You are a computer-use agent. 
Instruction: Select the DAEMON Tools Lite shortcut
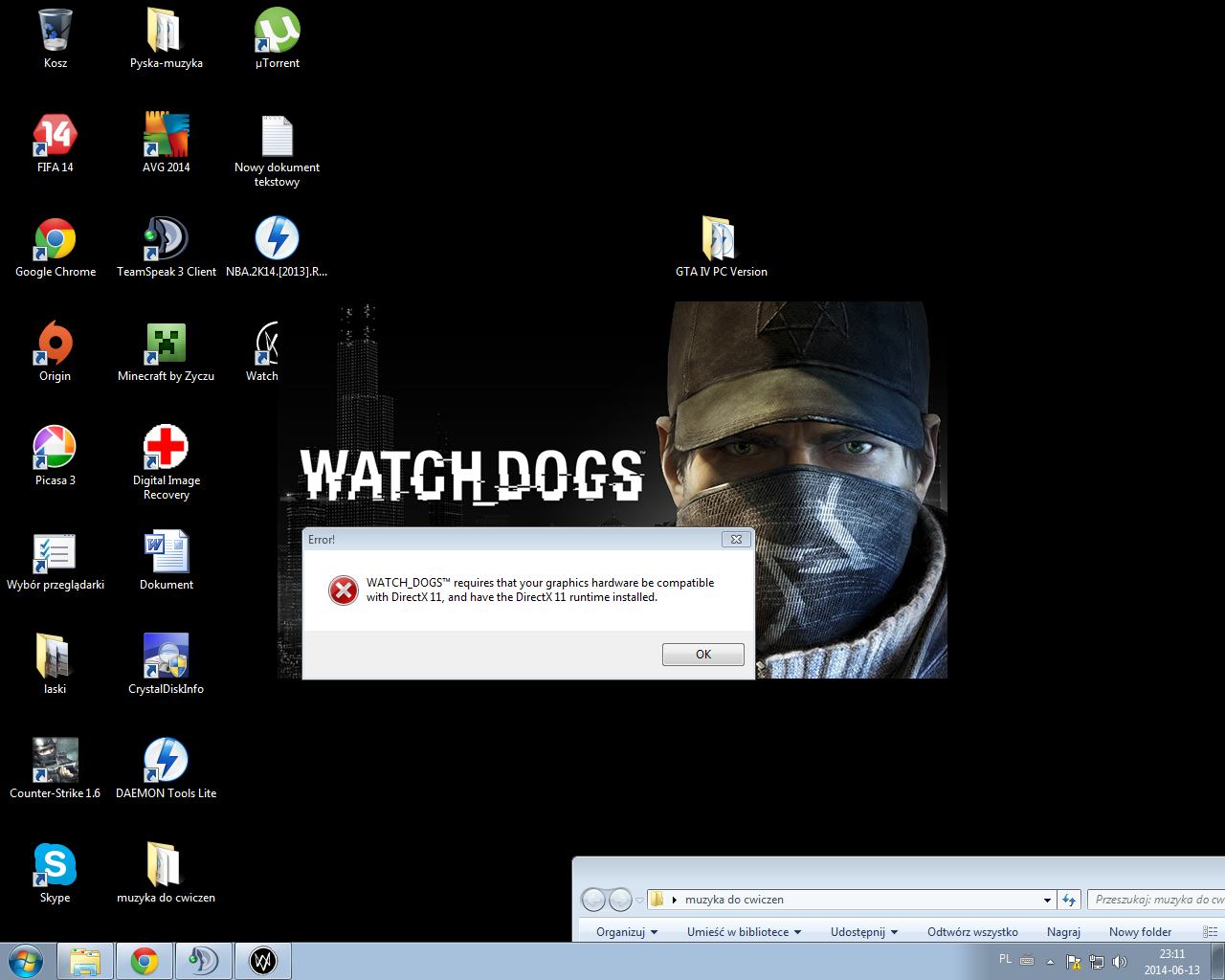[x=167, y=768]
